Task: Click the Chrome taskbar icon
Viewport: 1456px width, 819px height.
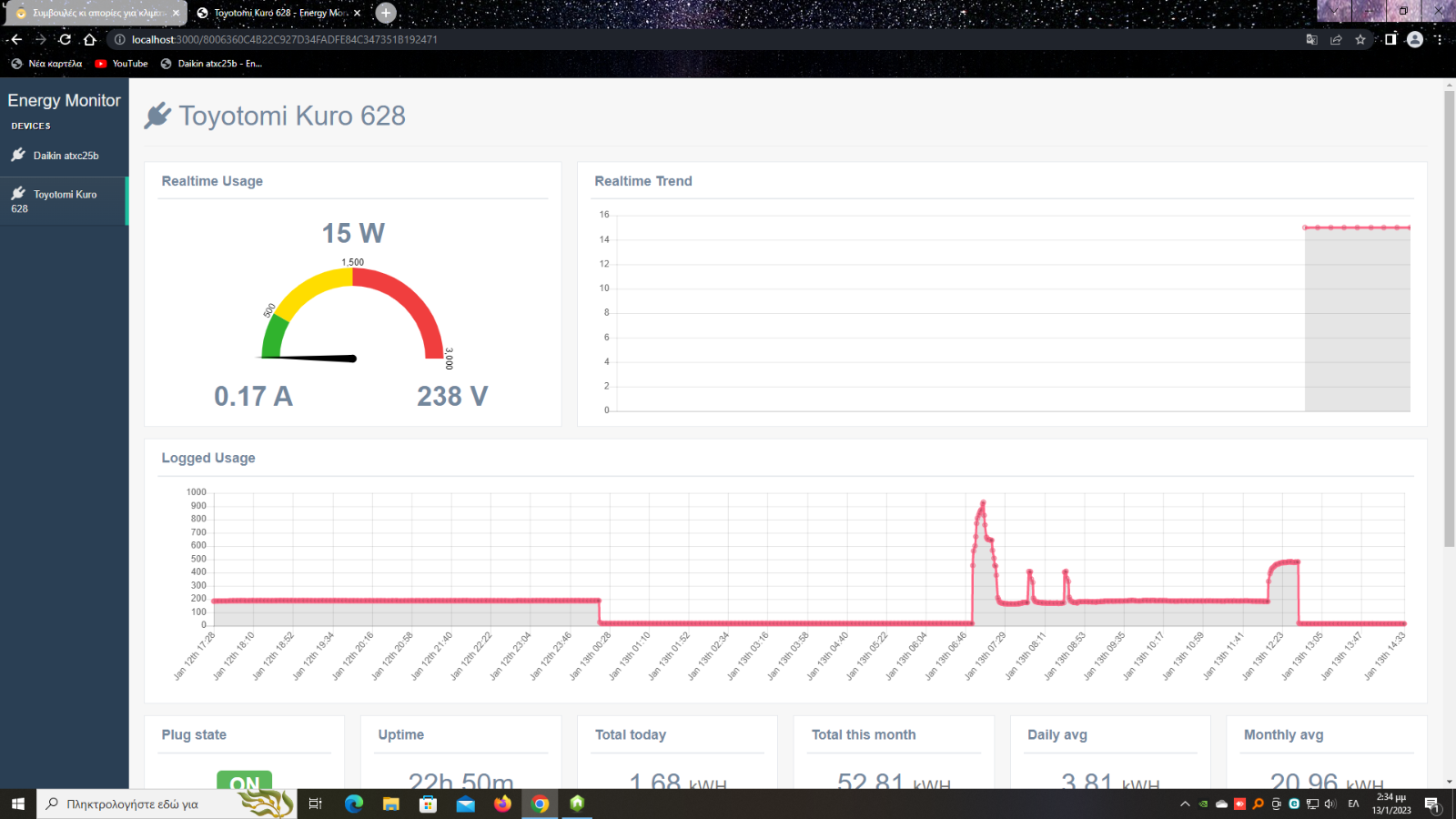Action: 540,804
